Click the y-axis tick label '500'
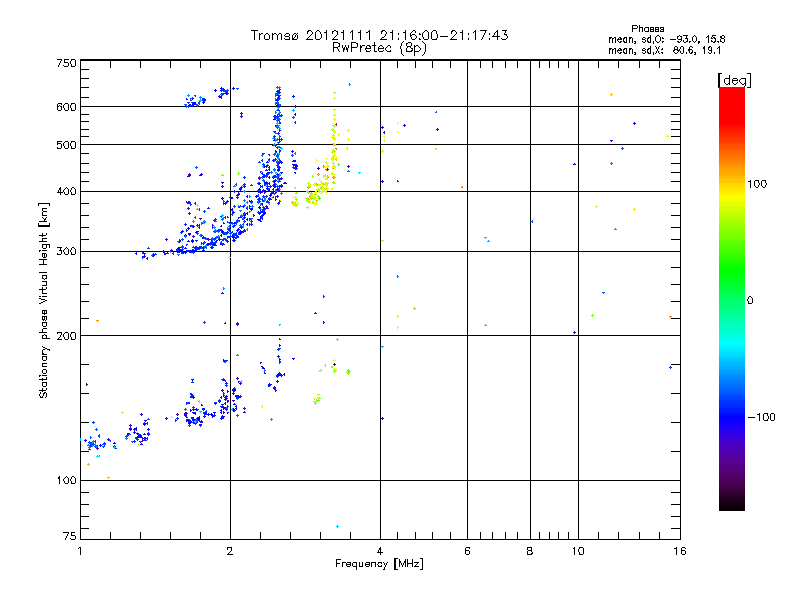 [x=66, y=145]
